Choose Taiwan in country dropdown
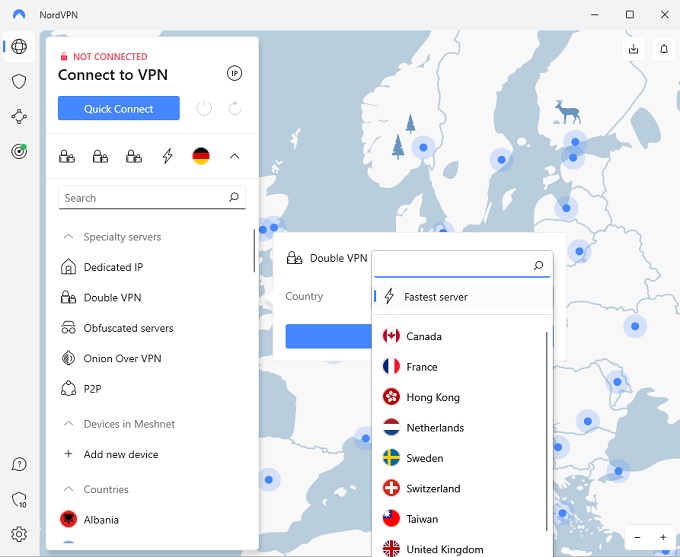680x557 pixels. click(x=460, y=519)
